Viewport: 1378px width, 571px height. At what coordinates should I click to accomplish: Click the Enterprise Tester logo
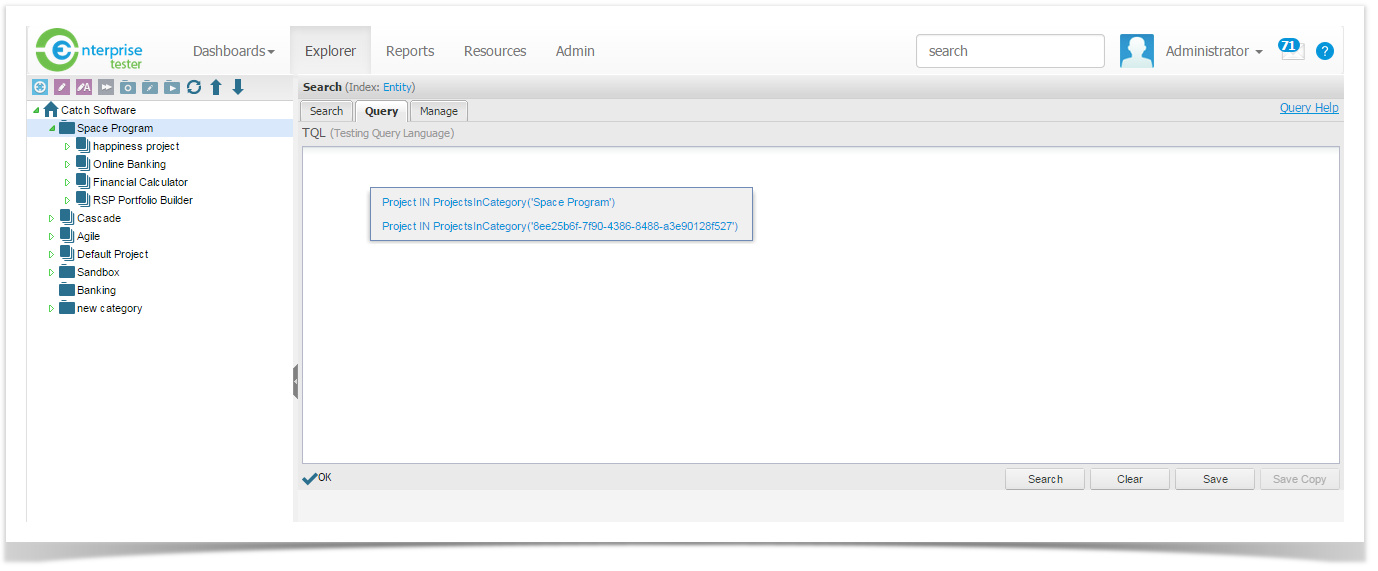click(x=90, y=50)
